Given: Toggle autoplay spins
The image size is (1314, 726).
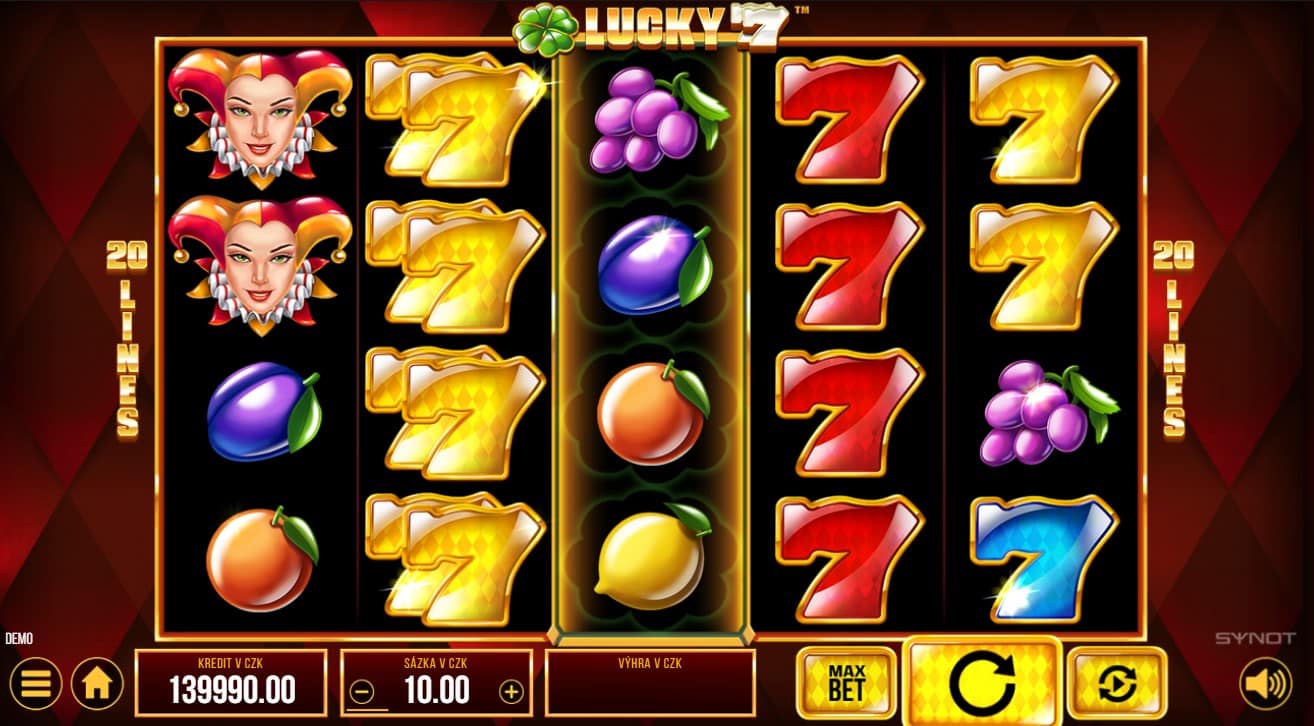Looking at the screenshot, I should (x=1117, y=683).
